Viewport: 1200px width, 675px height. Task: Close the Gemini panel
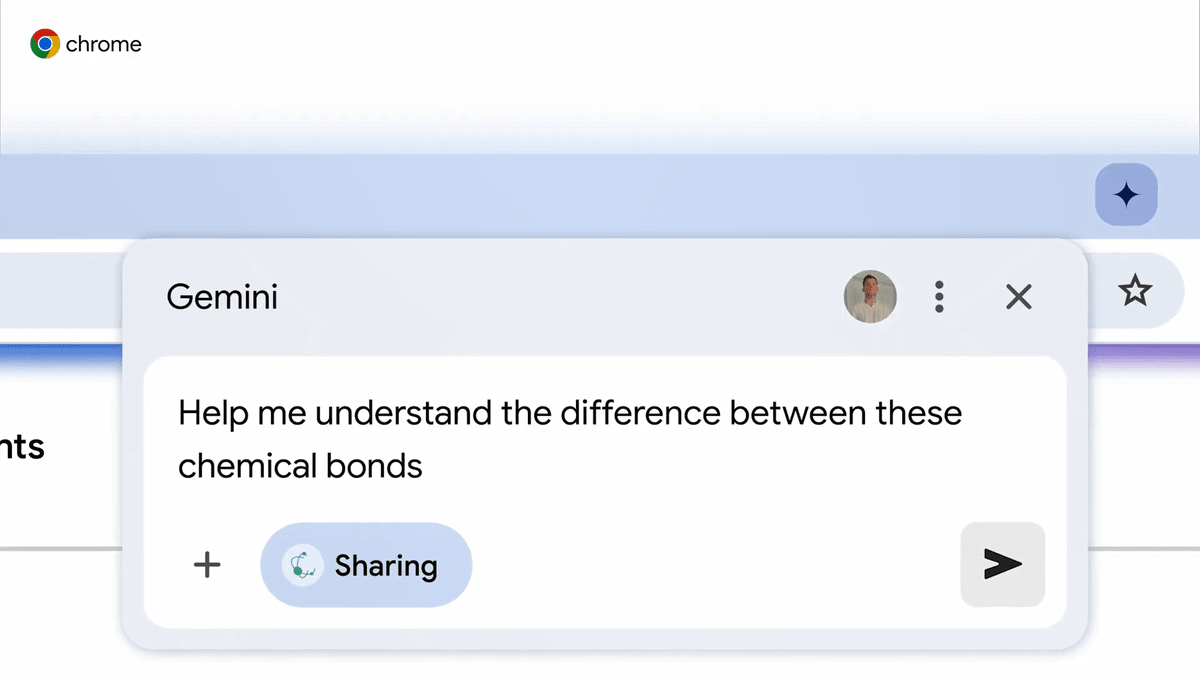tap(1018, 297)
